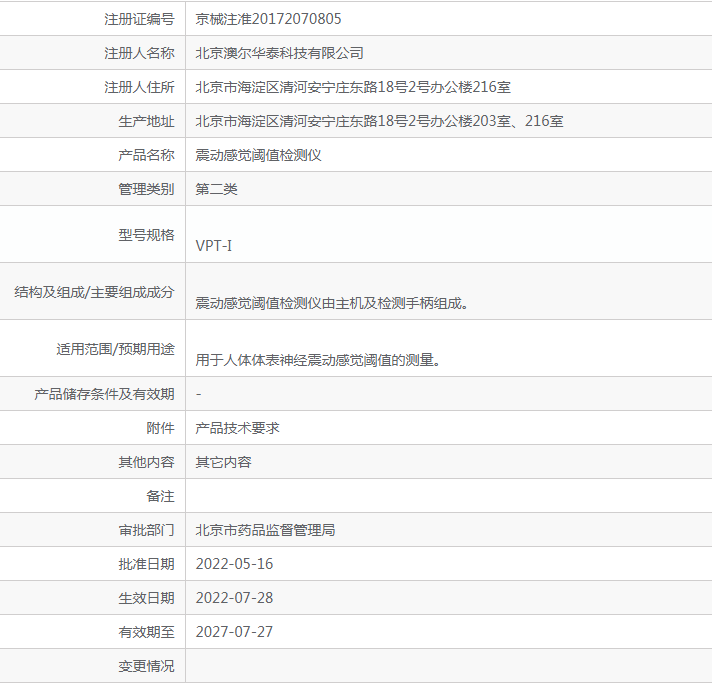The width and height of the screenshot is (712, 683).
Task: Select approval date 2022-05-16
Action: pos(234,564)
